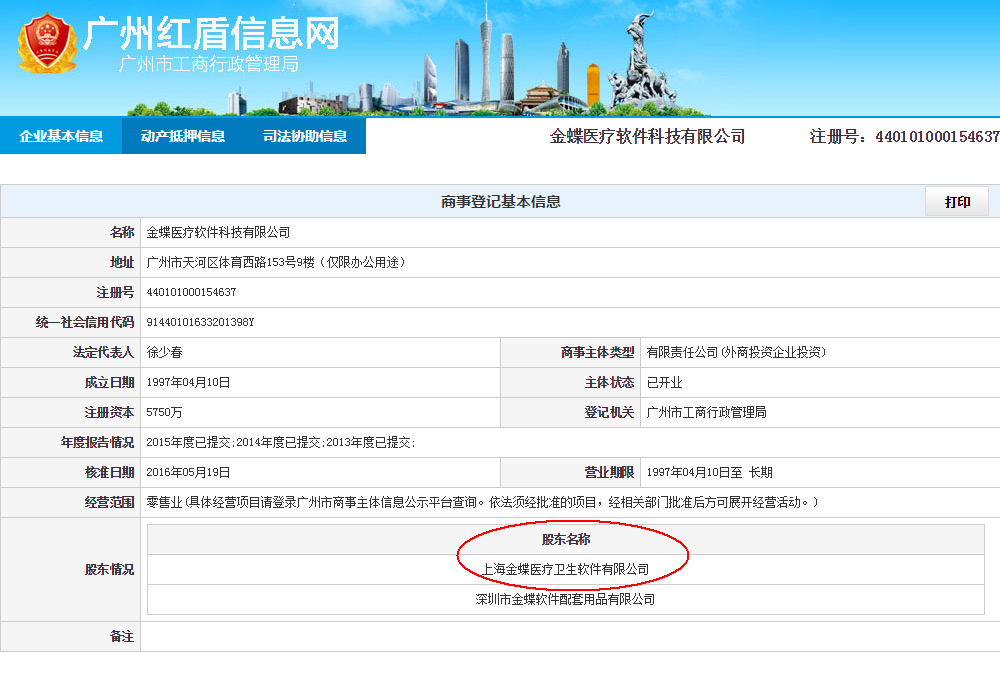Click the 注册资本 label

pyautogui.click(x=109, y=412)
